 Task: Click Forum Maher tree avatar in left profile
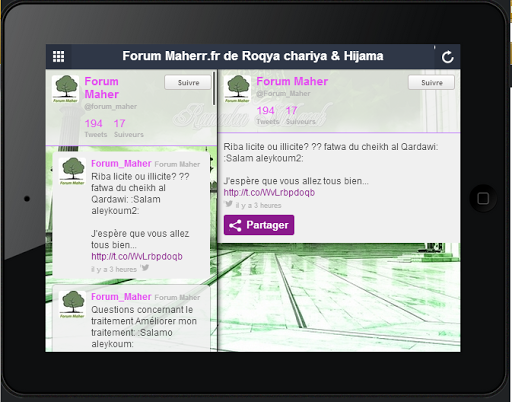coord(65,89)
